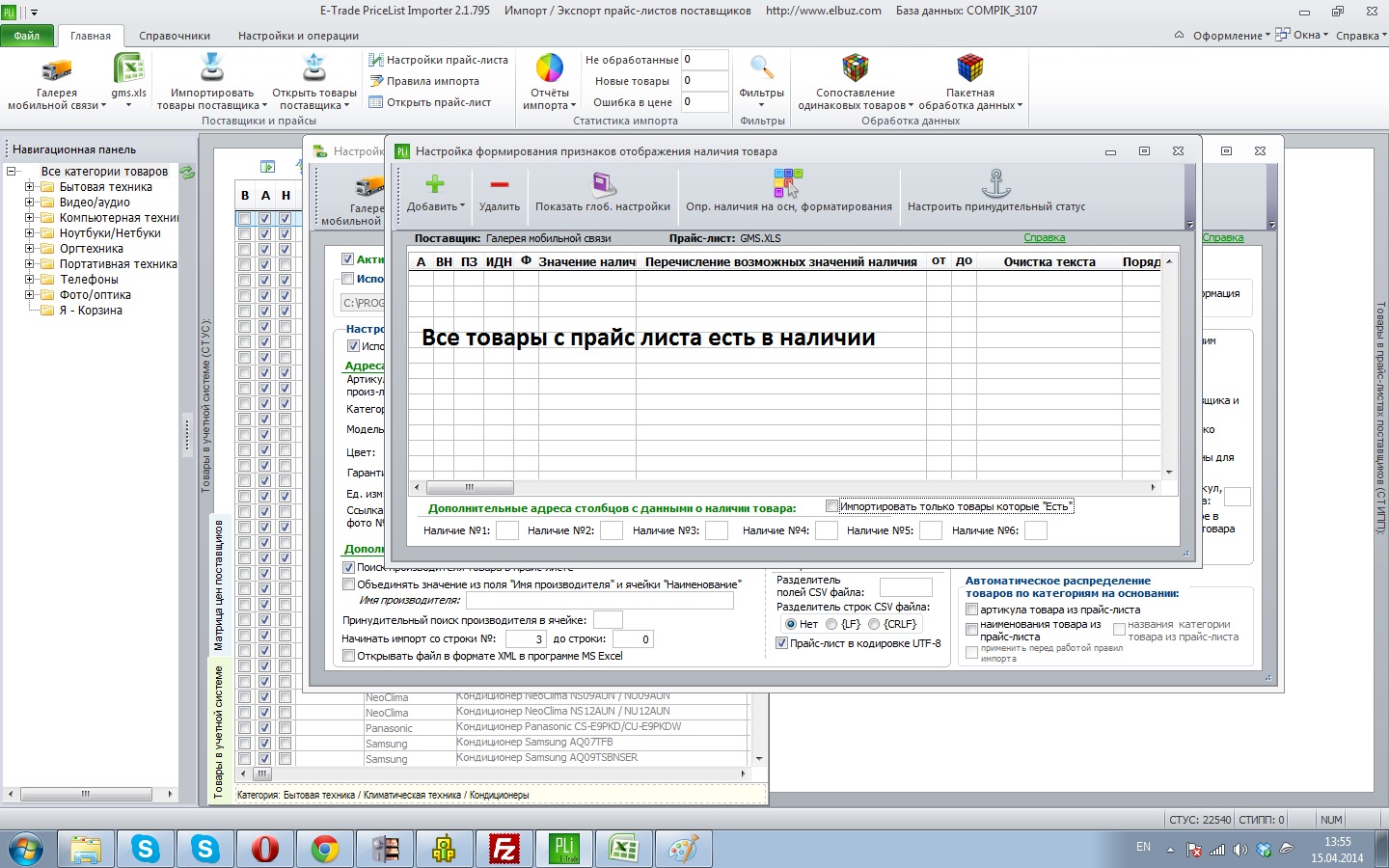Click Опр. наличия на осн. форматирования icon

click(788, 182)
